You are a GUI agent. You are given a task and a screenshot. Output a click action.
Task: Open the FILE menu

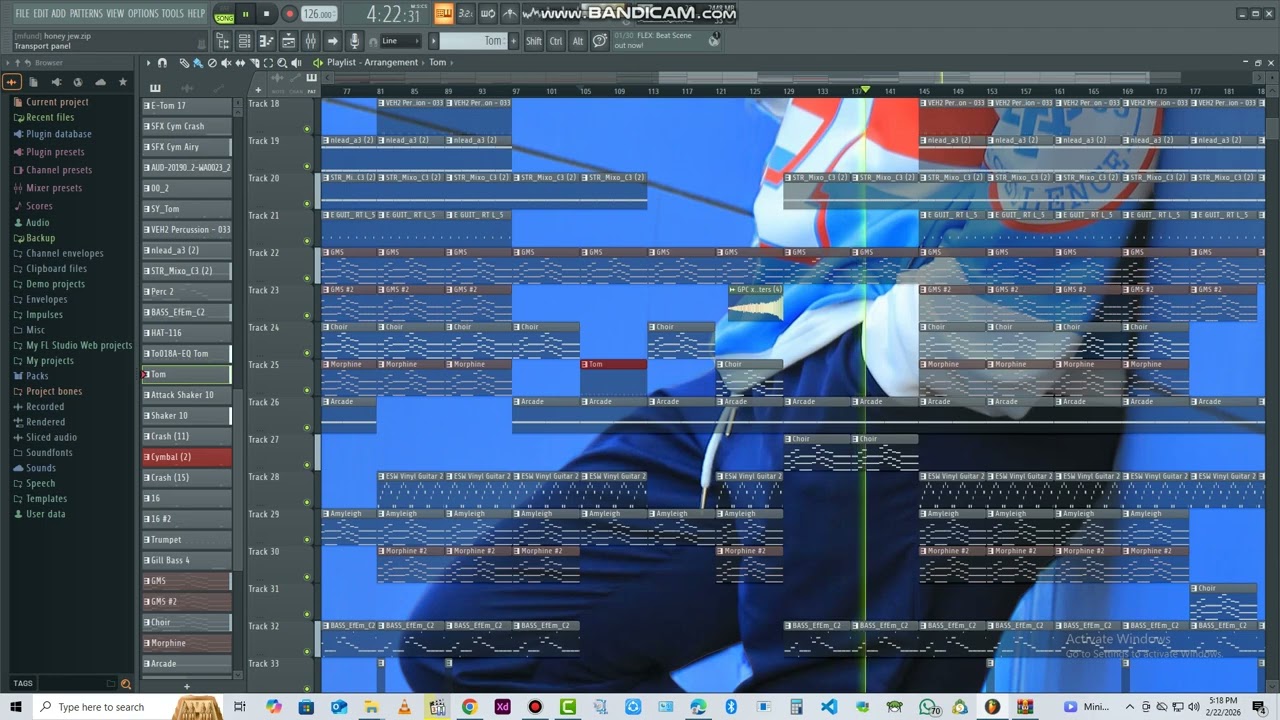[x=22, y=14]
